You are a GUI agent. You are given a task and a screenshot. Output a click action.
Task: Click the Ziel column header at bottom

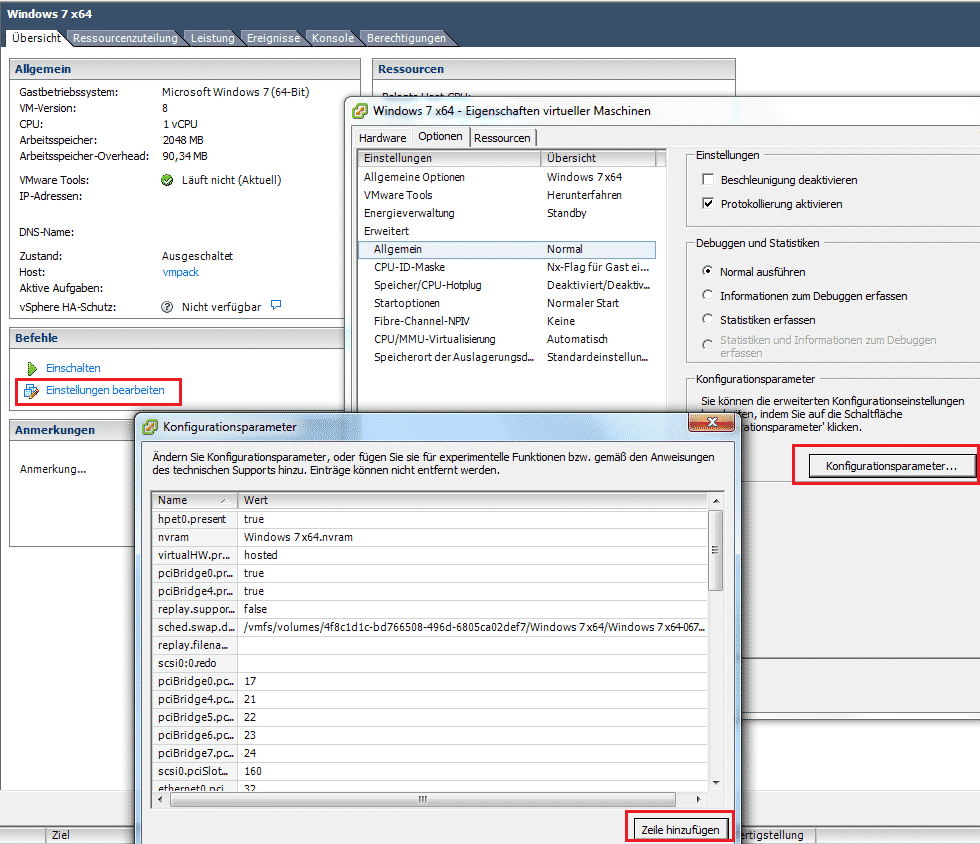coord(61,835)
